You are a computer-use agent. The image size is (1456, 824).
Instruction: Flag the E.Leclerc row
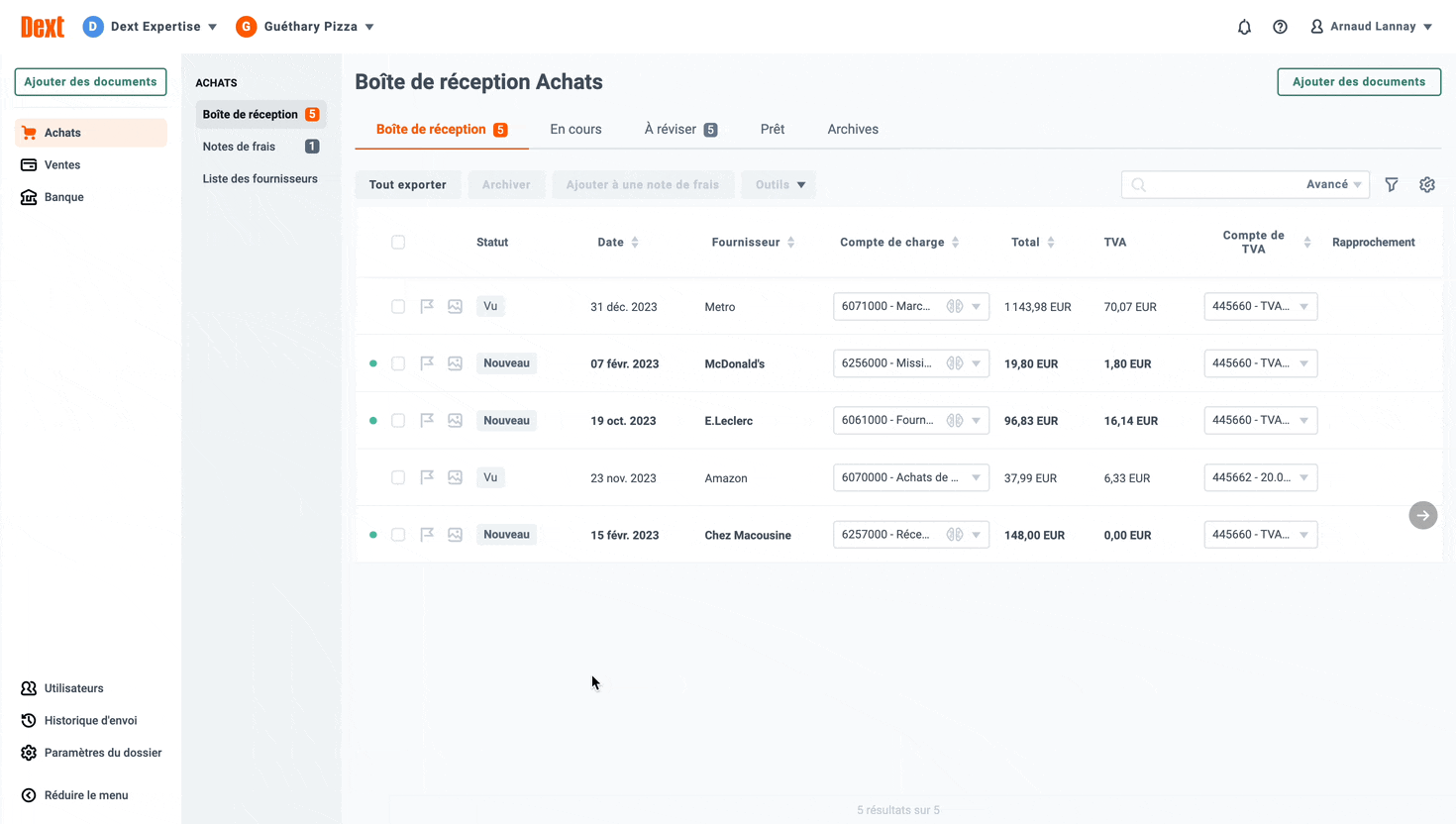(x=427, y=421)
